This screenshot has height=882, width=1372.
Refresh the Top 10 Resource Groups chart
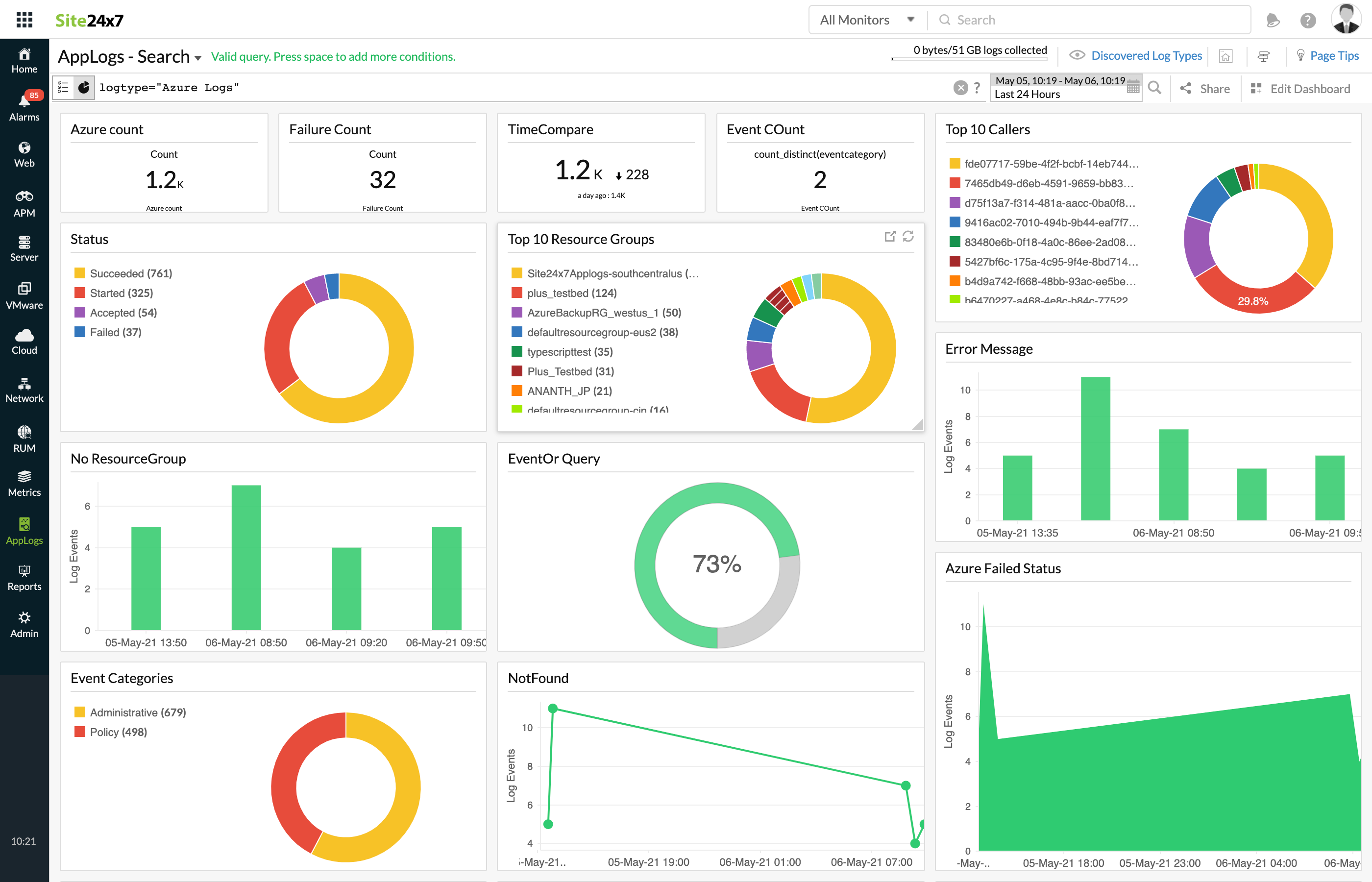pos(908,236)
